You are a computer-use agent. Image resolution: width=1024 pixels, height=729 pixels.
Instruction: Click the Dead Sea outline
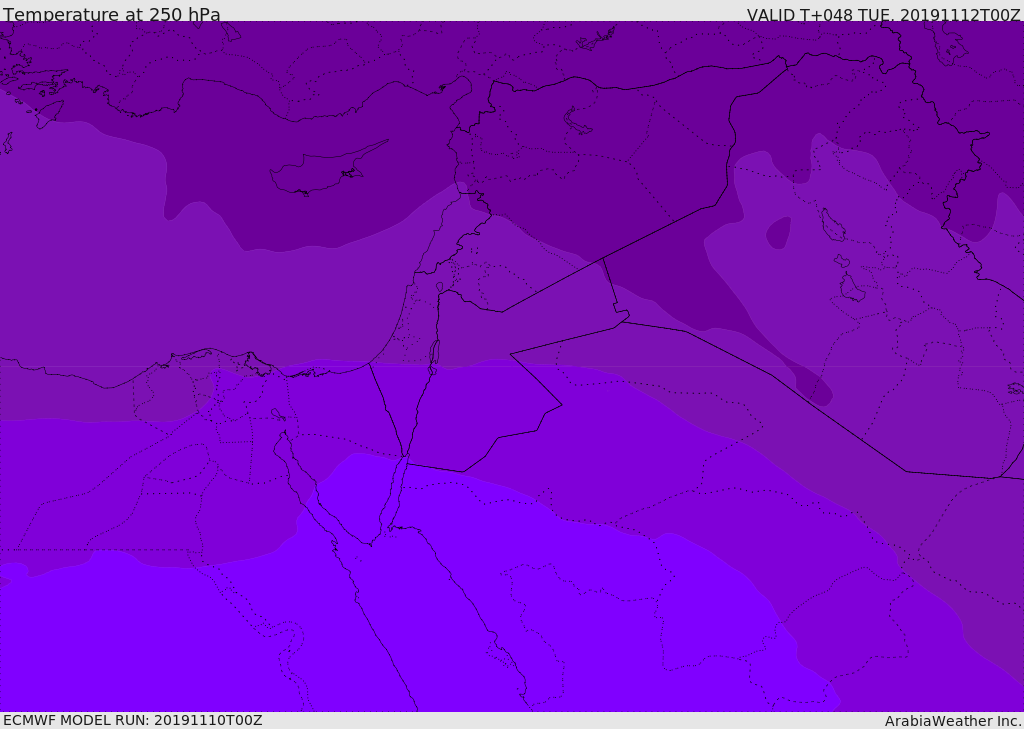[x=434, y=353]
